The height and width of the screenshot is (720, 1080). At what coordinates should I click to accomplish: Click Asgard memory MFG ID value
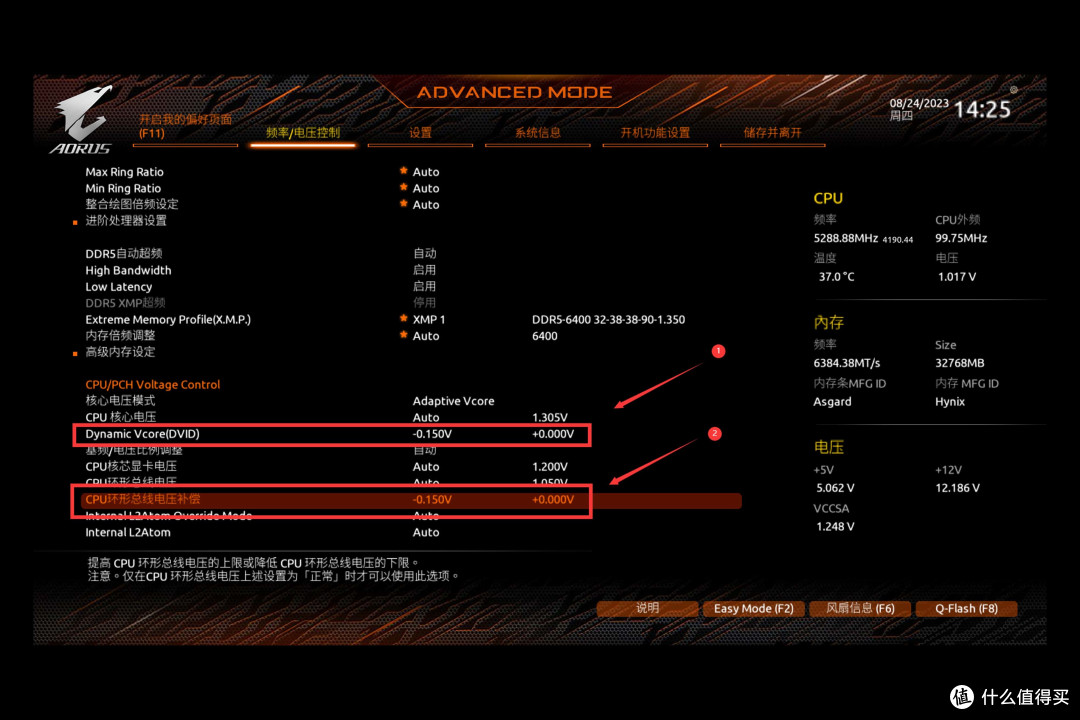(x=832, y=402)
